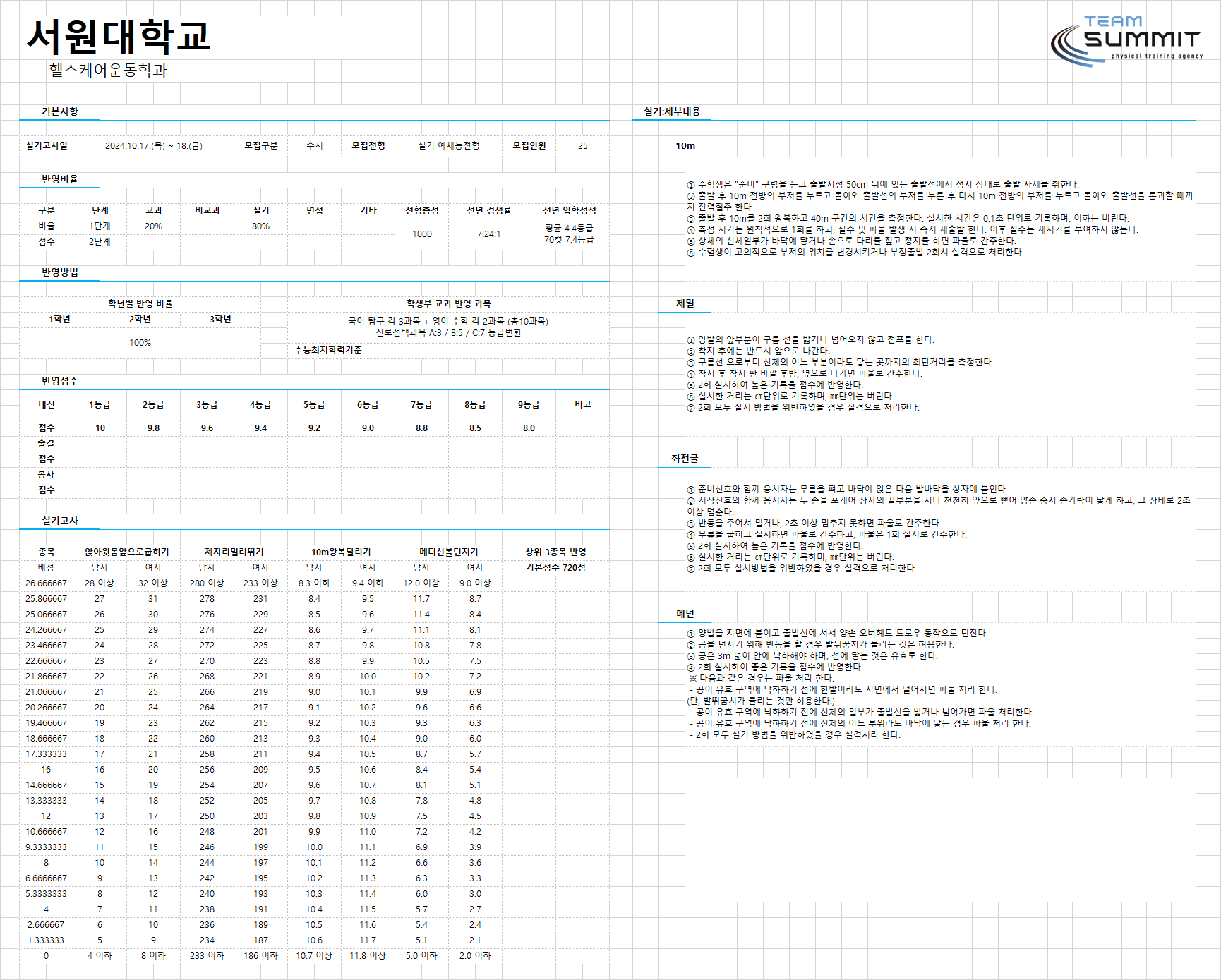1221x980 pixels.
Task: Select the 반영점수 section heading
Action: click(60, 381)
